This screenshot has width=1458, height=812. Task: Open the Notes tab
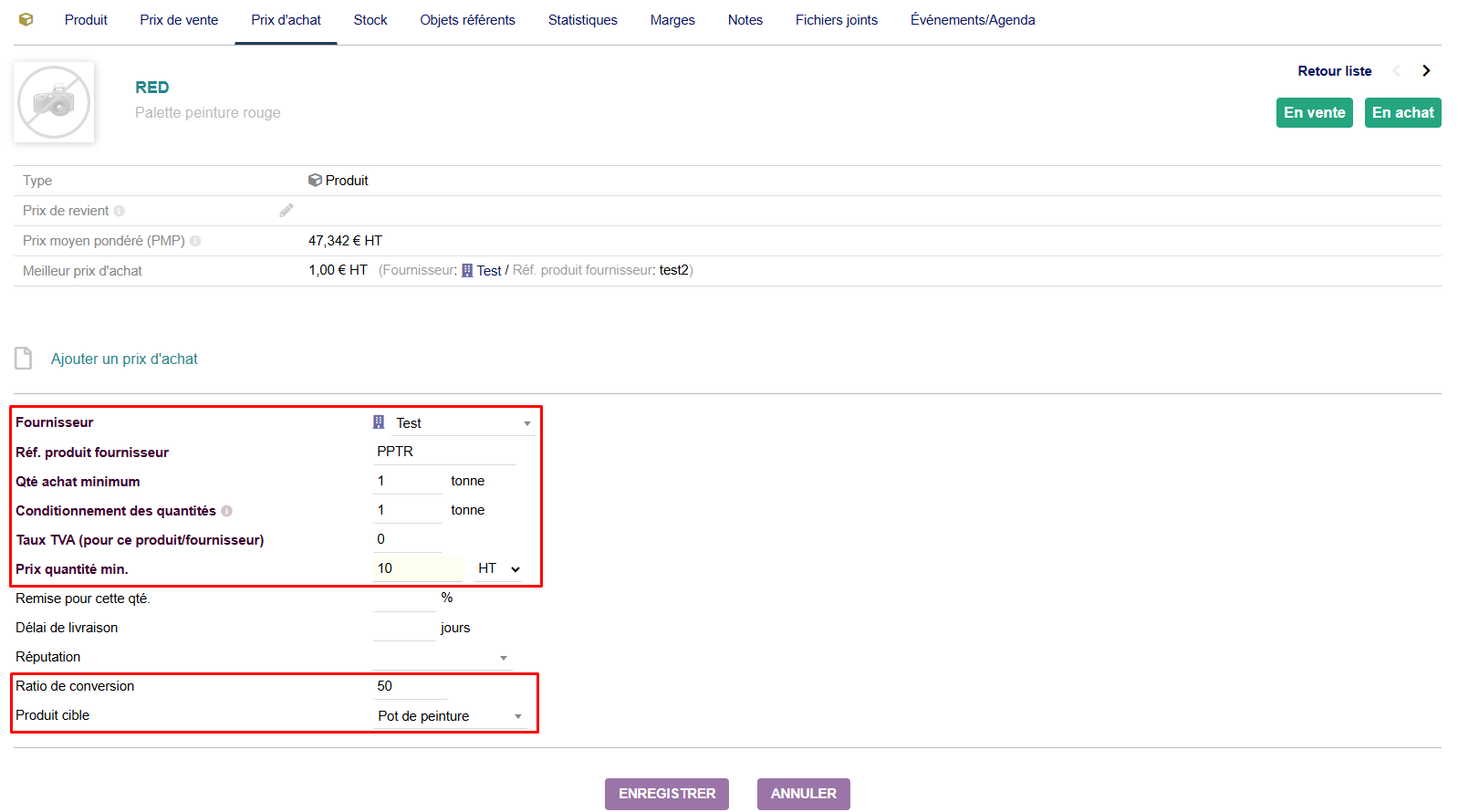745,20
